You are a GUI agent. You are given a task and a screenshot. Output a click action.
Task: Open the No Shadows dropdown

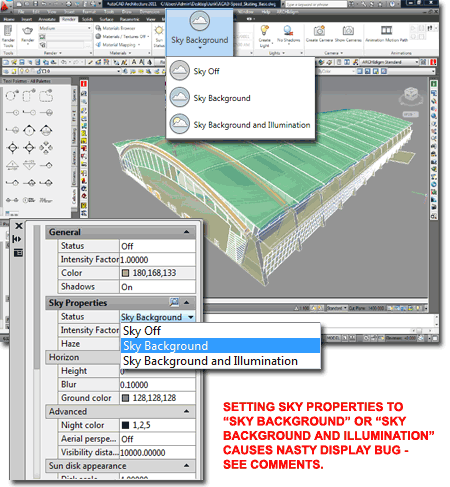289,35
